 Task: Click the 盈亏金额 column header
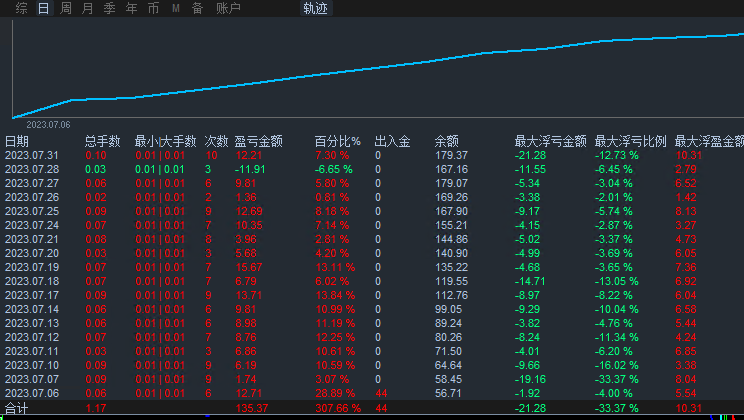click(x=259, y=141)
